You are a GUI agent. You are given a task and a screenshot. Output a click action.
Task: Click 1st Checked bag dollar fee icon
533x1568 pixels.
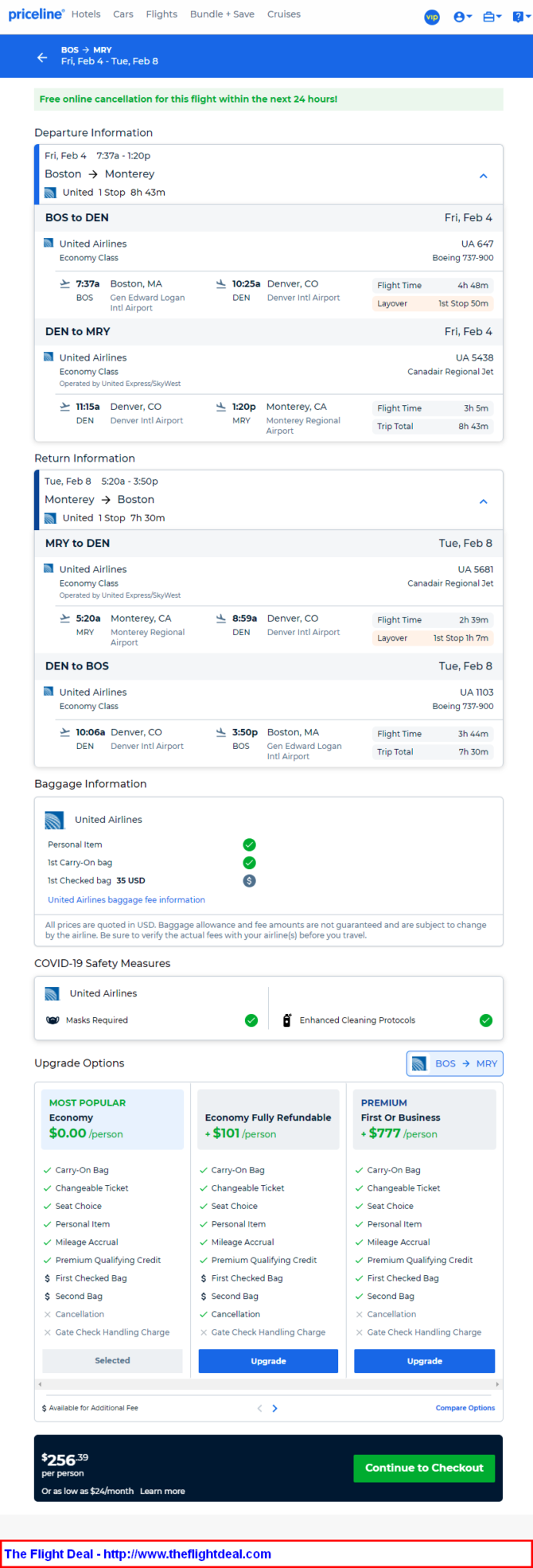tap(249, 881)
